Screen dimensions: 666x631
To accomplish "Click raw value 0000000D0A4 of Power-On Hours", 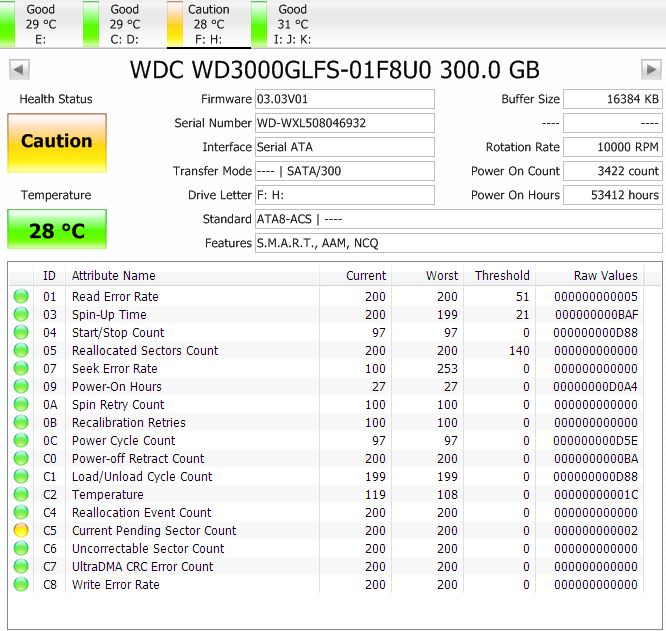I will coord(595,387).
